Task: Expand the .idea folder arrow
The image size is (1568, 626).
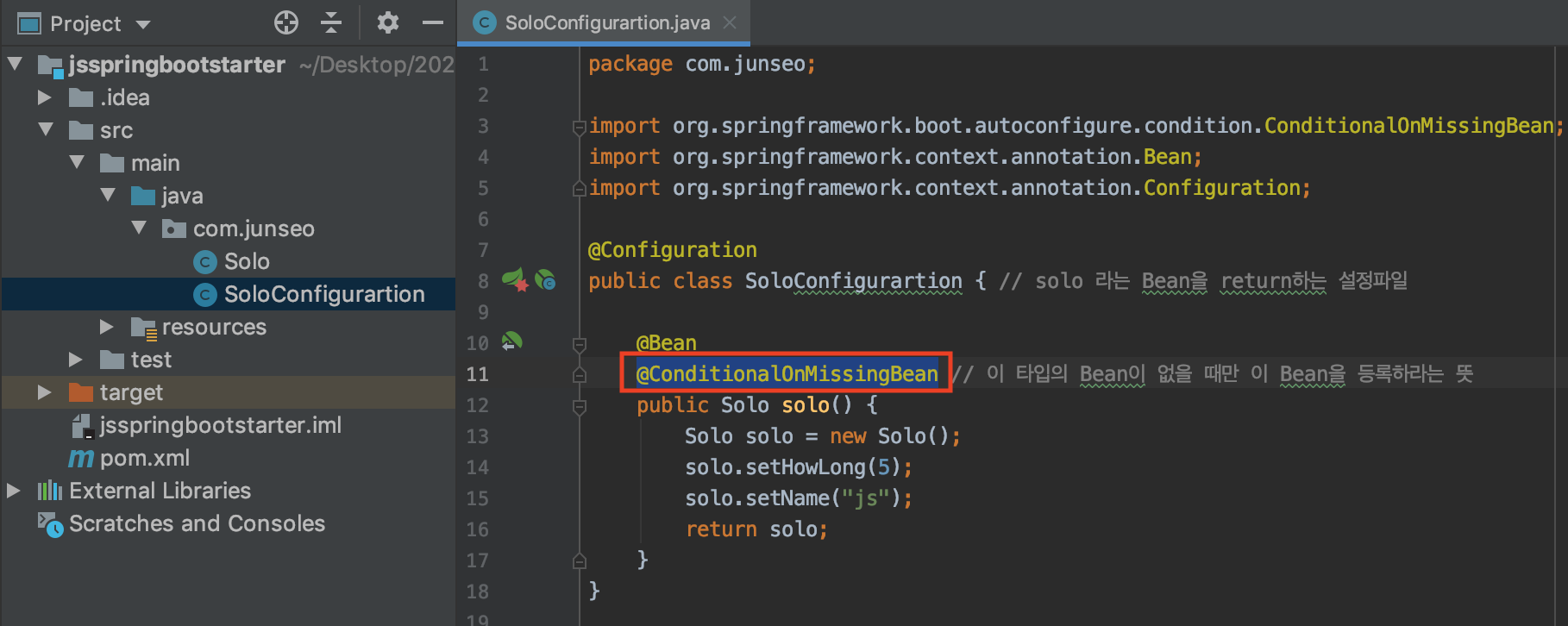Action: point(45,97)
